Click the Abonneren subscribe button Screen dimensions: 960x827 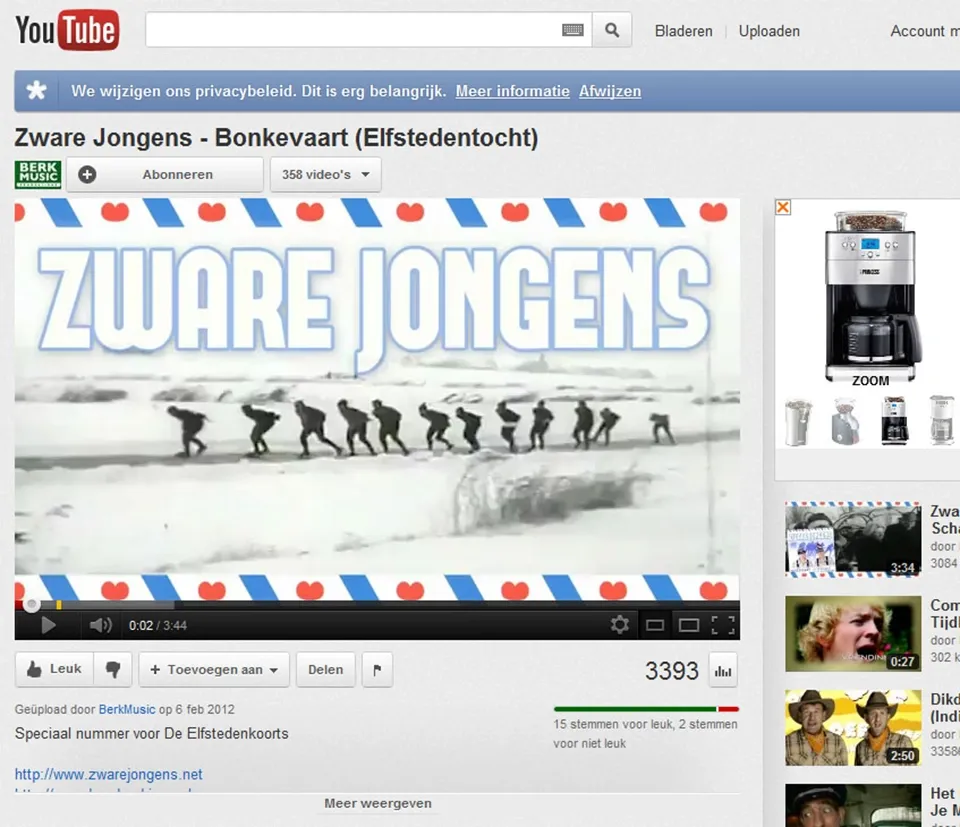165,174
